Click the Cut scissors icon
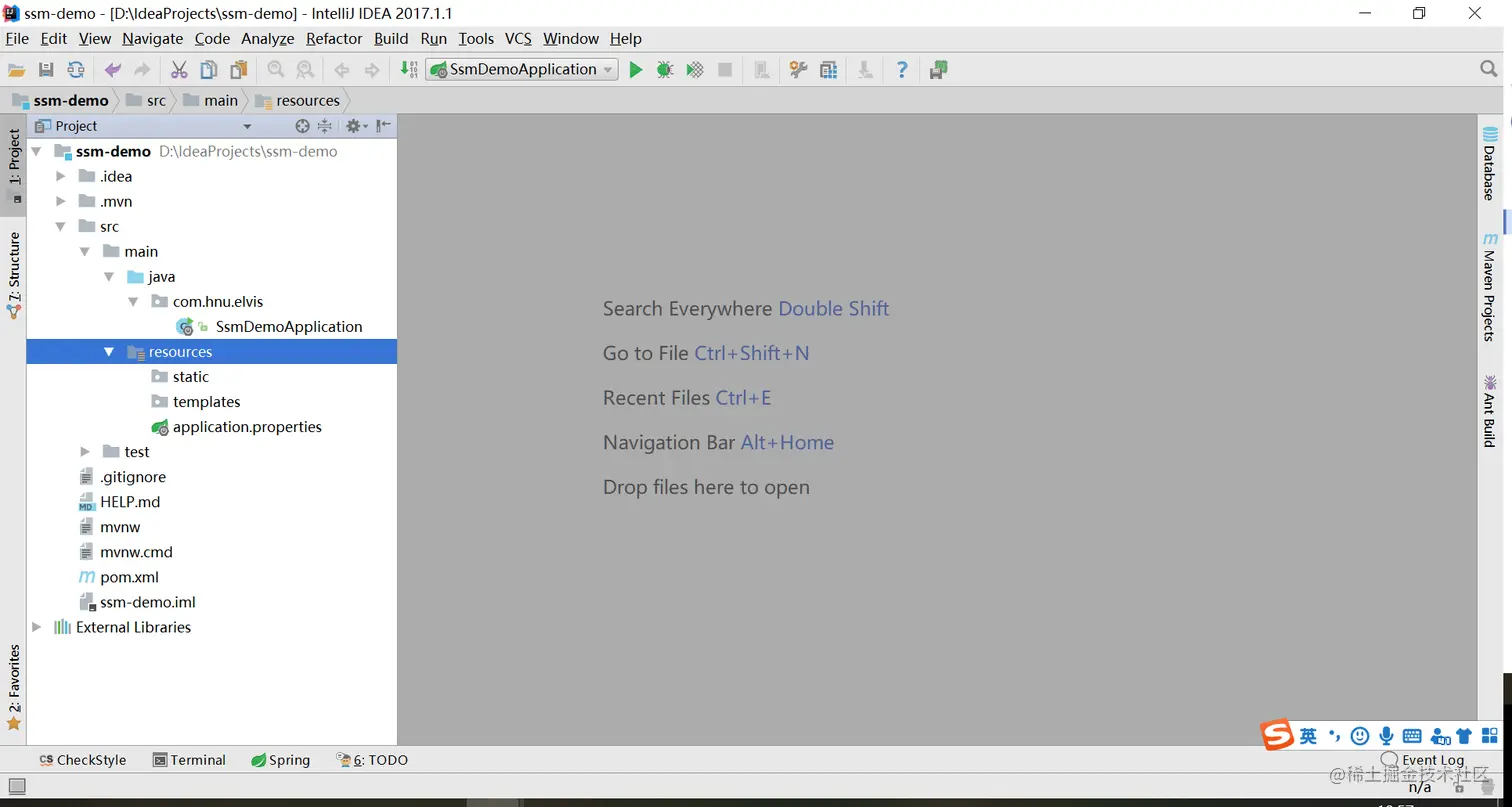 [x=179, y=70]
